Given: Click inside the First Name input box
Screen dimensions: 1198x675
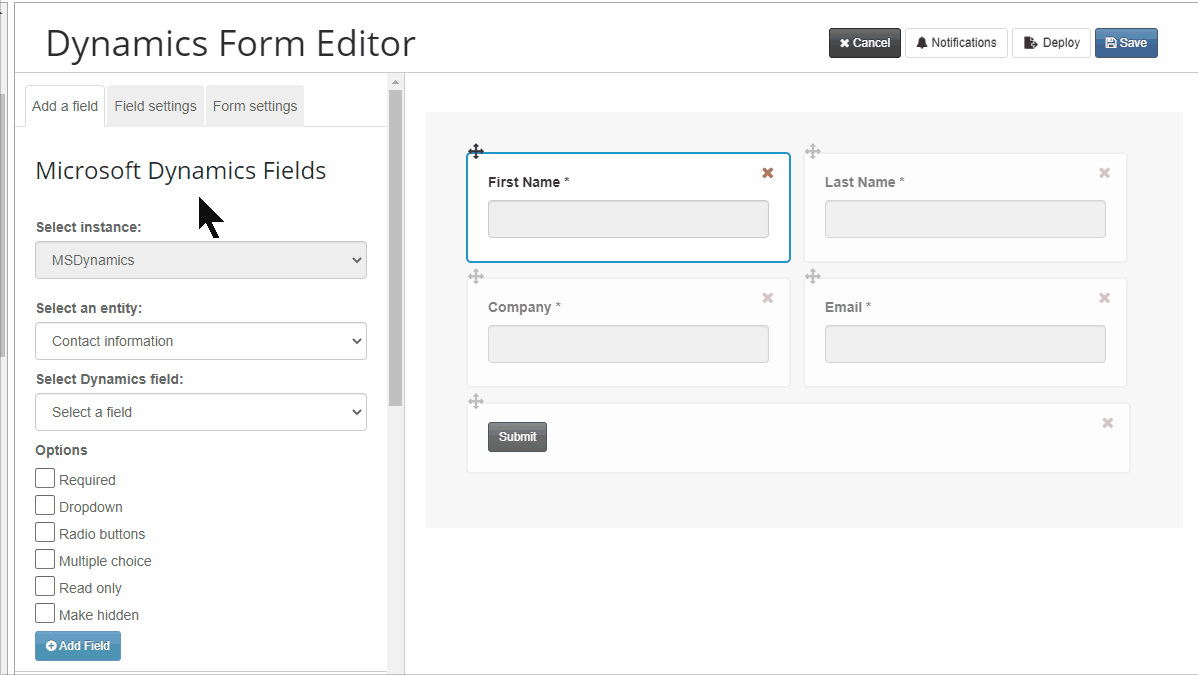Looking at the screenshot, I should 628,219.
